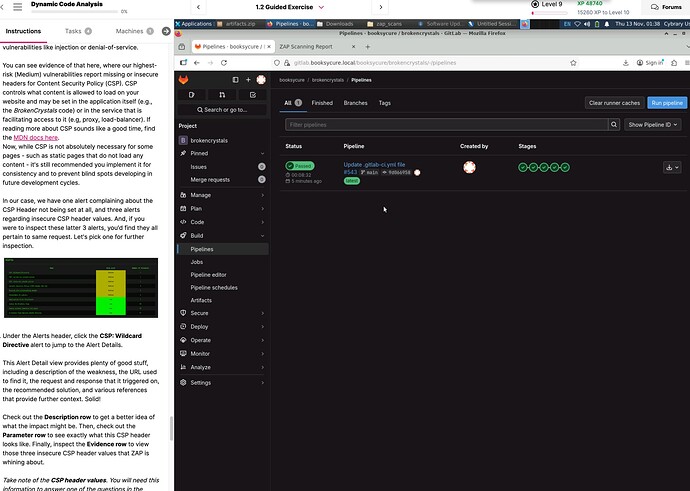690x491 pixels.
Task: Switch to the Finished pipelines tab
Action: 322,102
